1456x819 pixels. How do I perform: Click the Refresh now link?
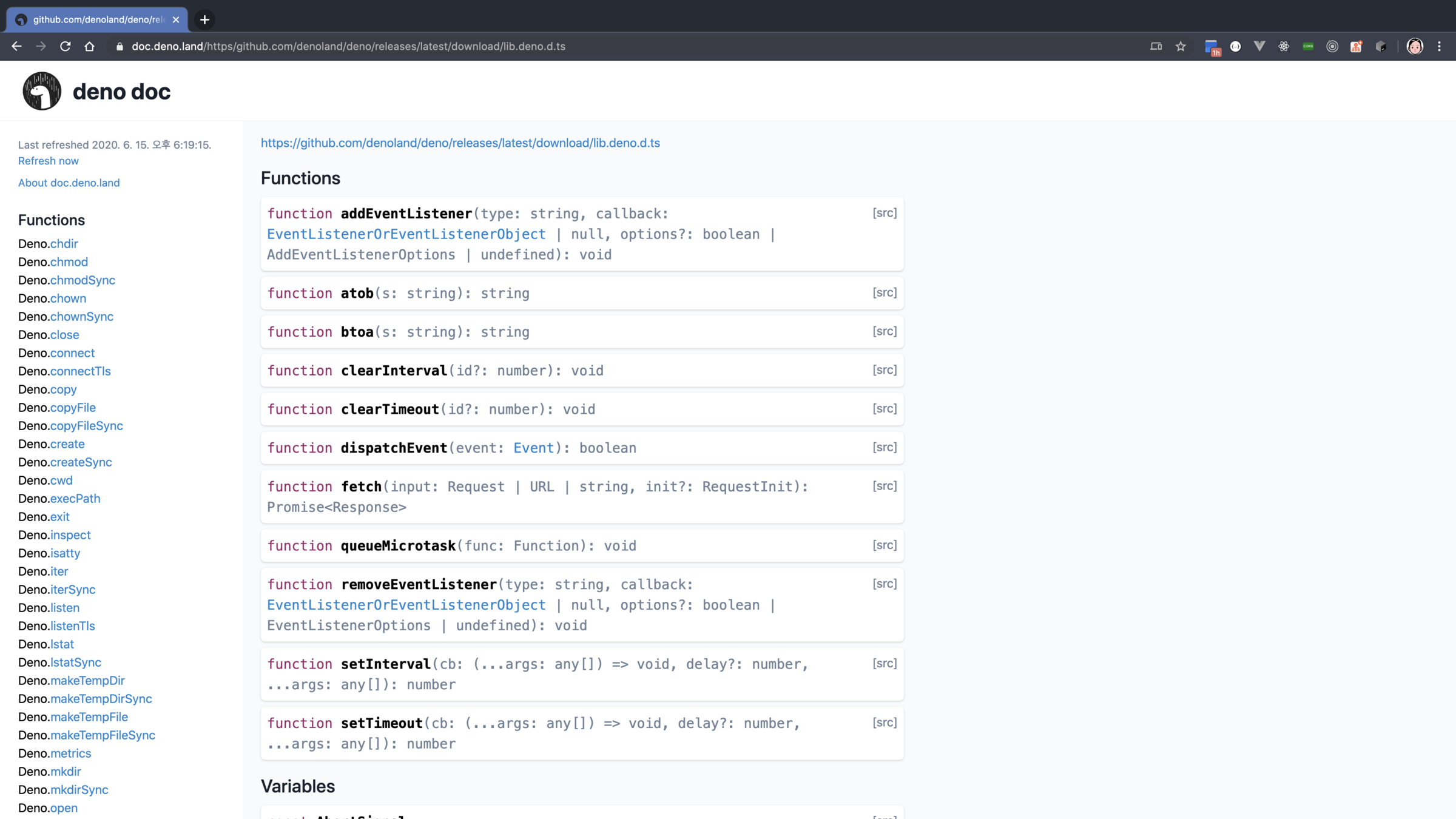[48, 161]
